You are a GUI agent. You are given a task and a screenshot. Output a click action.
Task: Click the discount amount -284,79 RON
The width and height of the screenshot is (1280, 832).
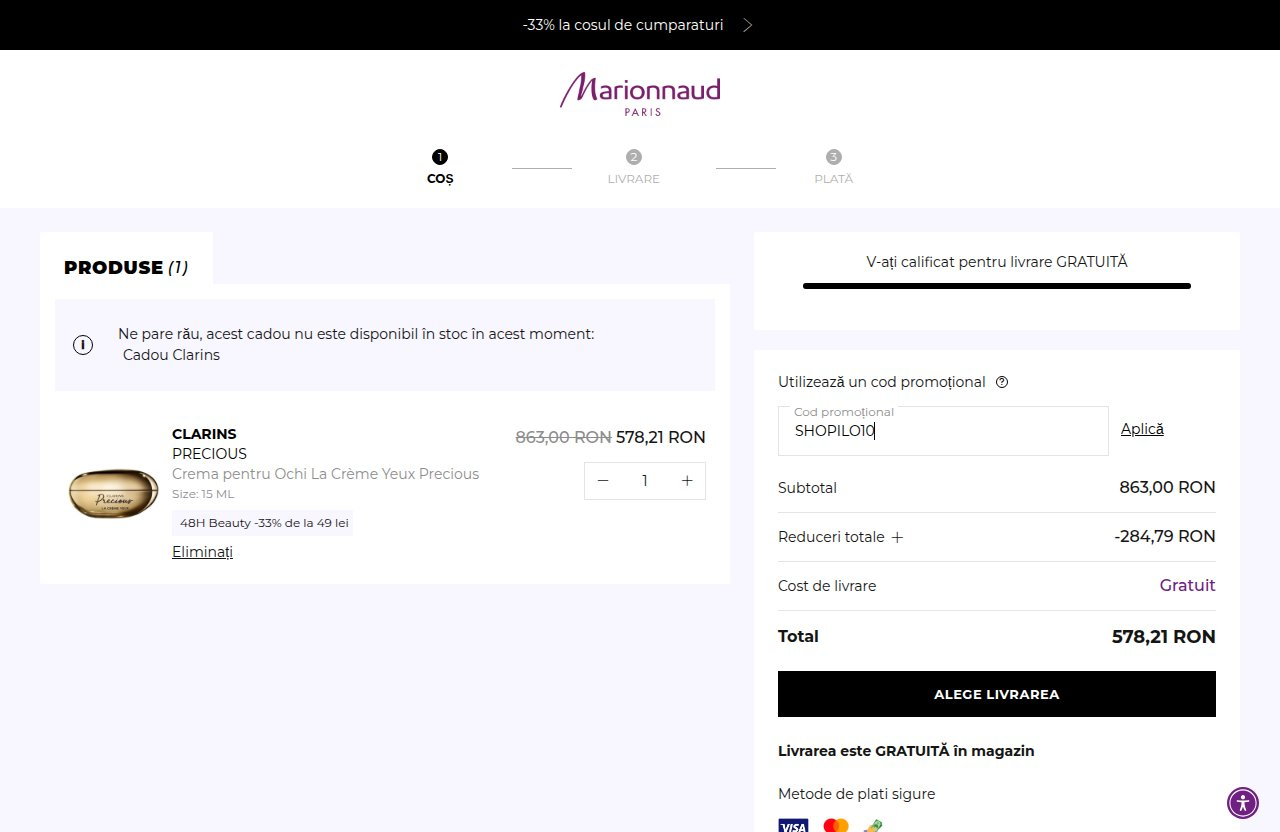1165,537
